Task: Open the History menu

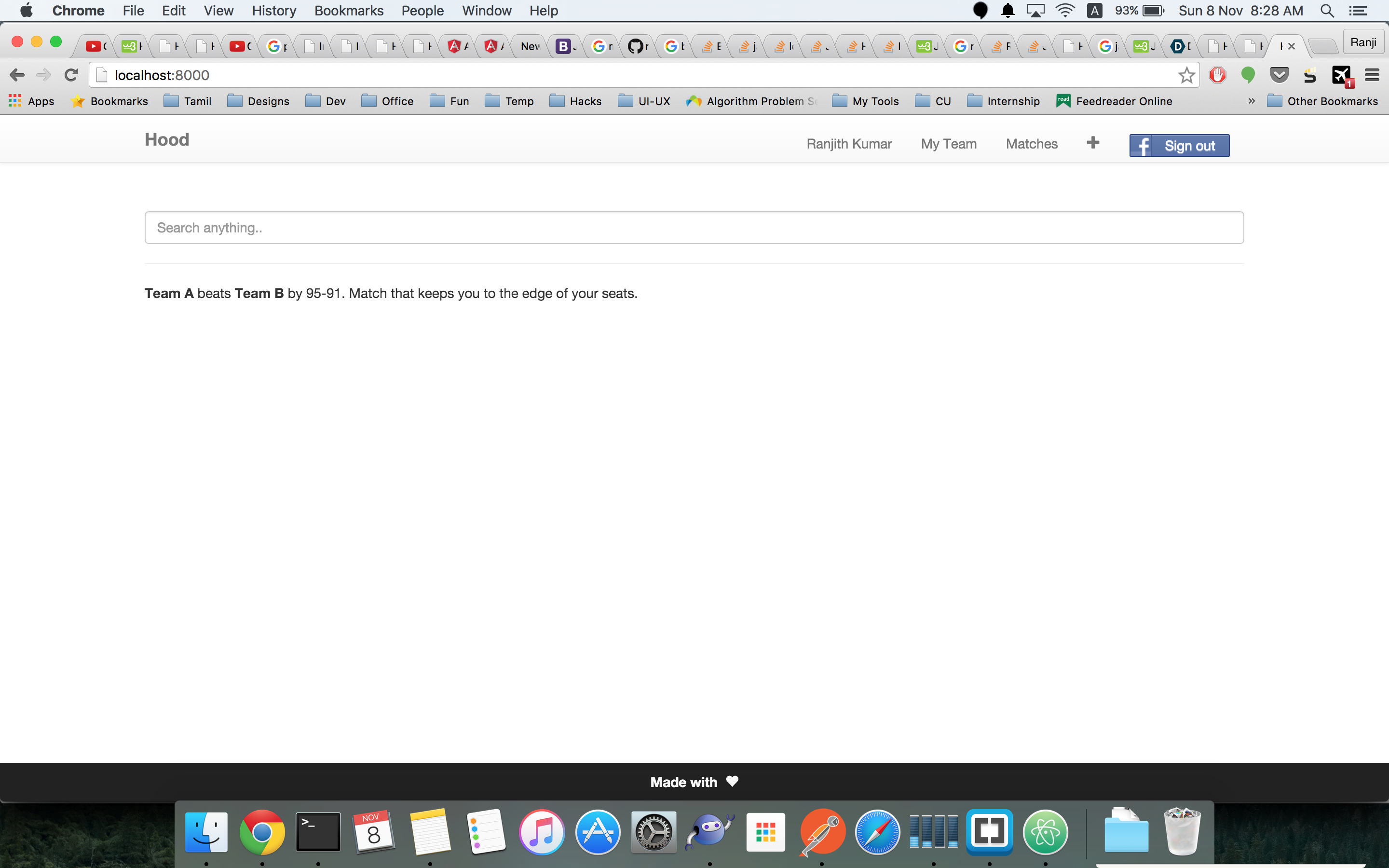Action: click(x=274, y=11)
